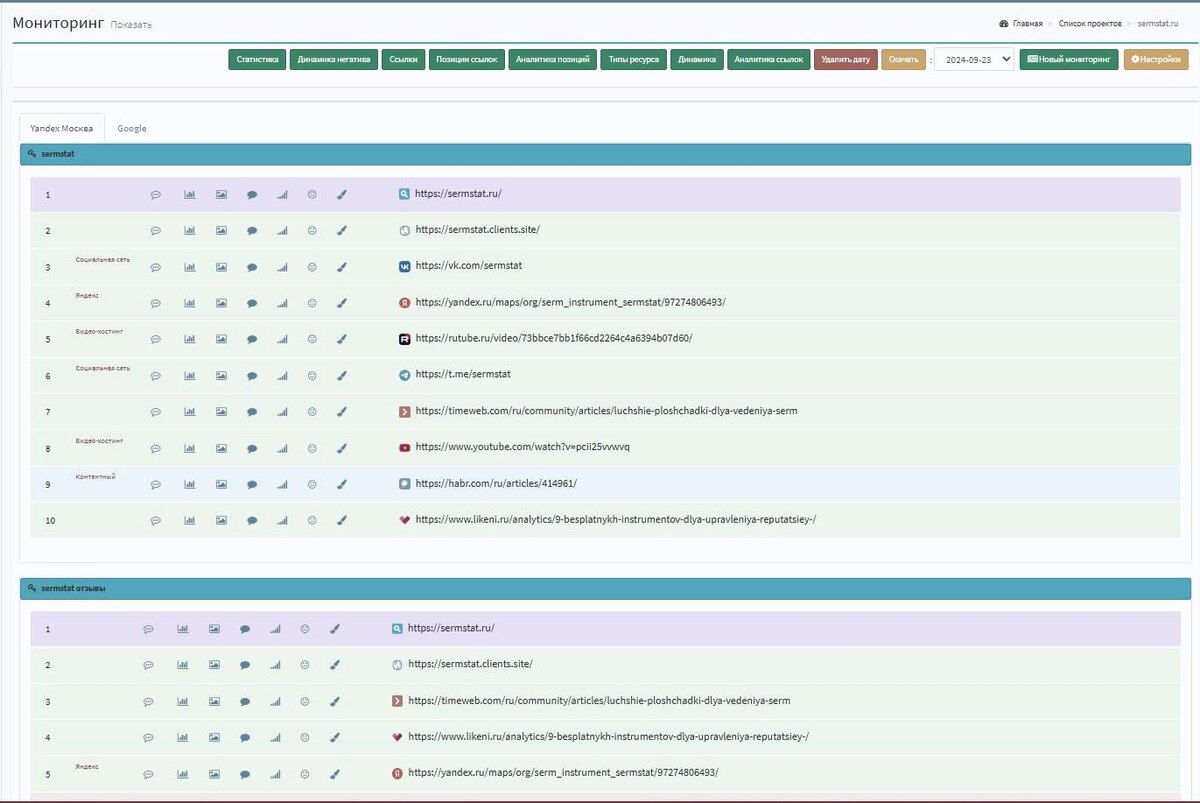Open Динамика негатива report
The image size is (1200, 803).
(x=334, y=60)
